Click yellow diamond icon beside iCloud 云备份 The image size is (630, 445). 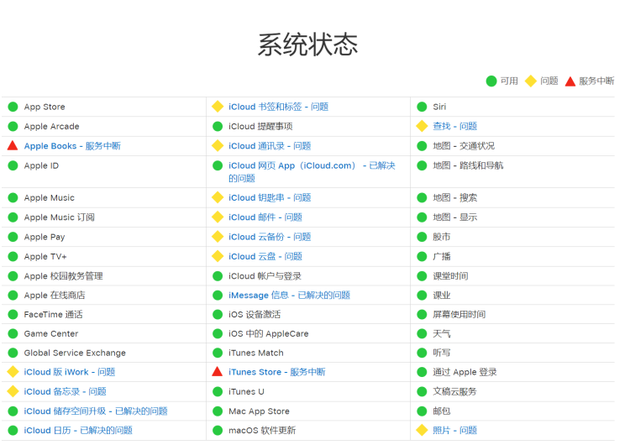[217, 237]
